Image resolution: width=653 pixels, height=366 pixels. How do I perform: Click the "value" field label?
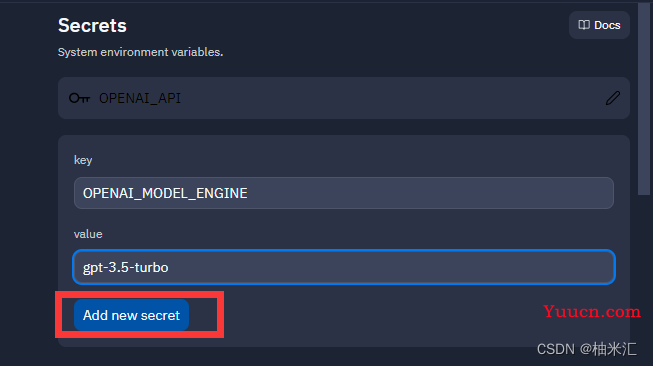88,234
